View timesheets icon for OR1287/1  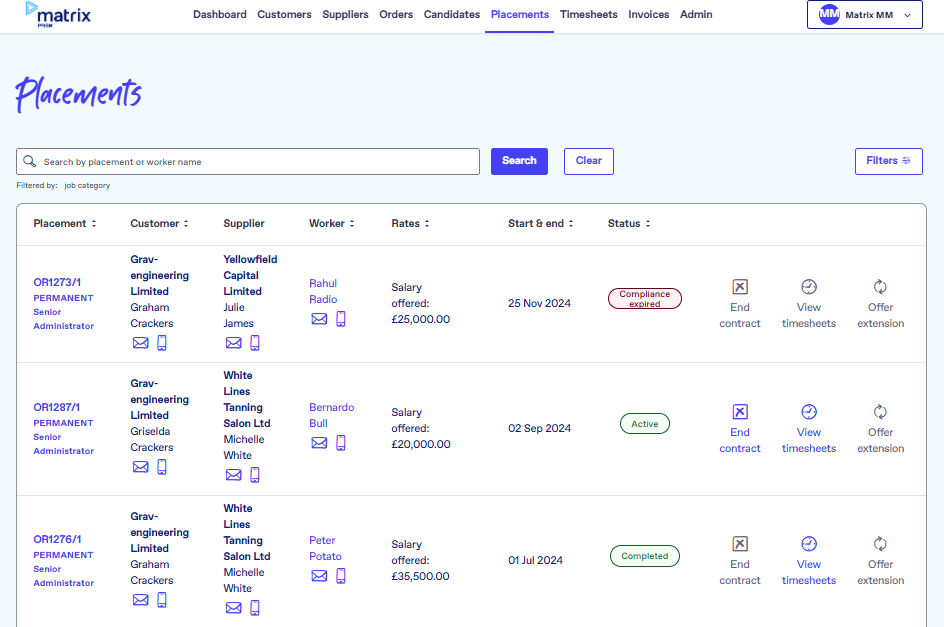pyautogui.click(x=809, y=412)
